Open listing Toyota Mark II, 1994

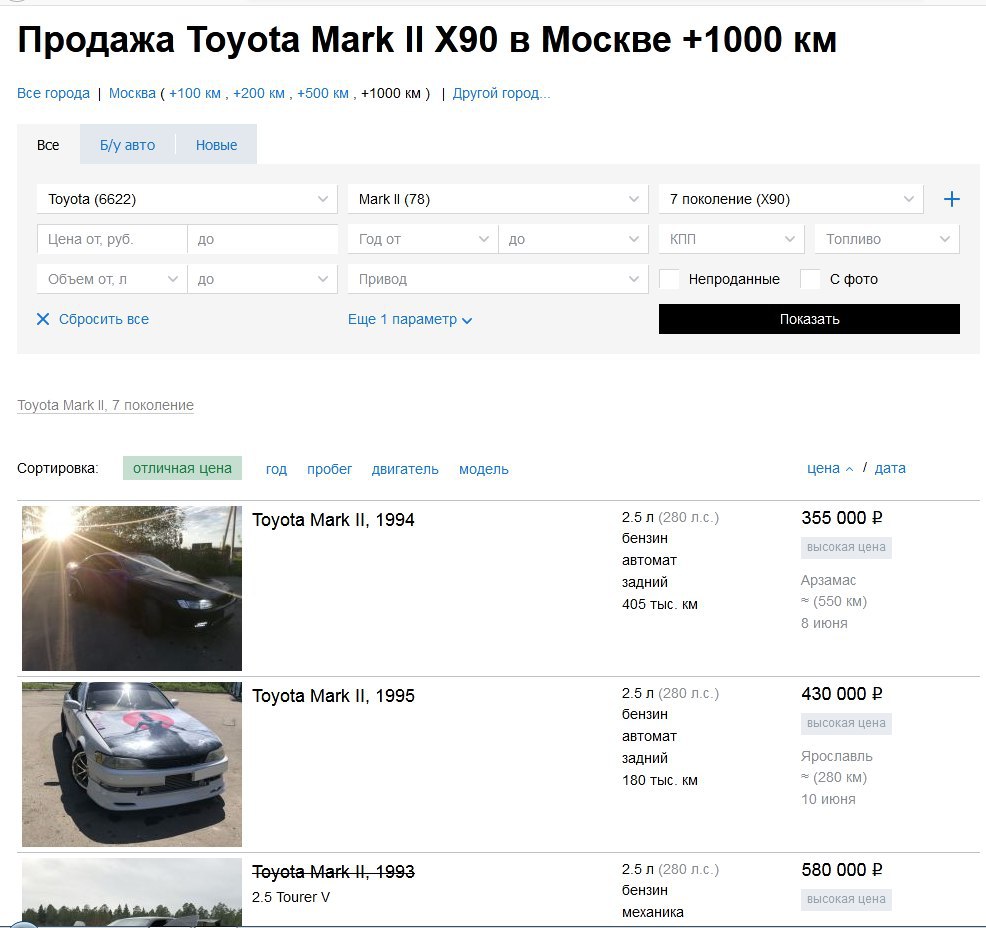(333, 520)
